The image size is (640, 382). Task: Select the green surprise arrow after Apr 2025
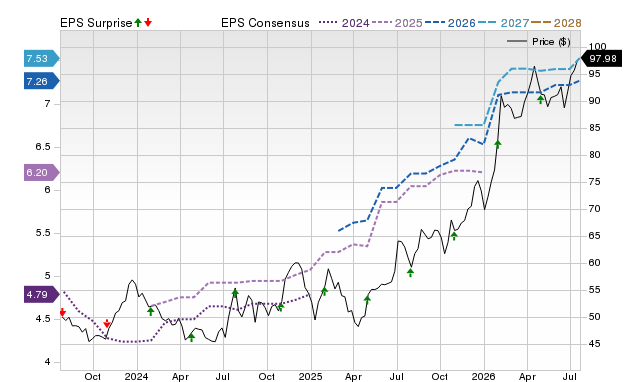[367, 300]
